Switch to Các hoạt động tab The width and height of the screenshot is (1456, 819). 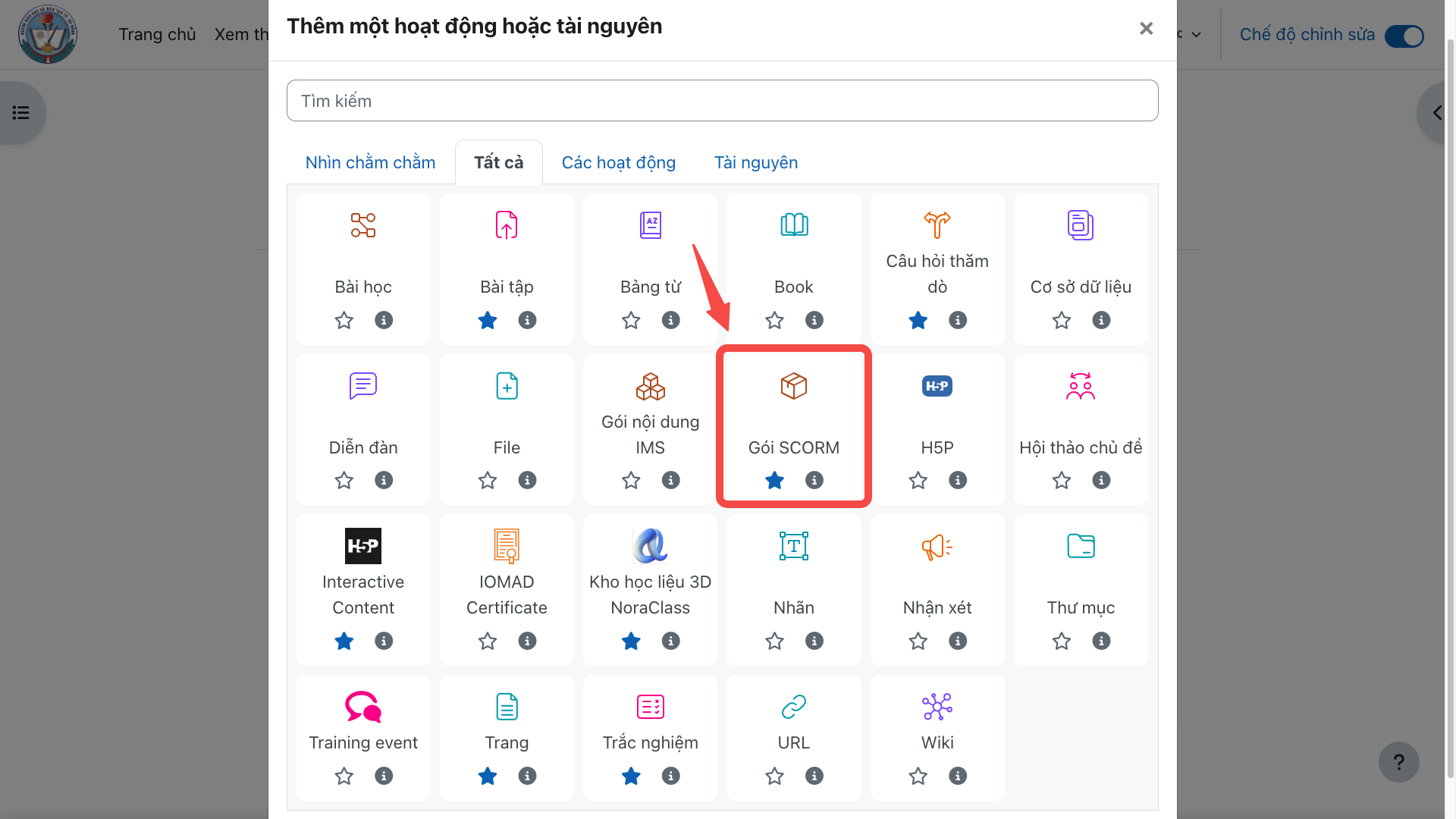(x=619, y=162)
